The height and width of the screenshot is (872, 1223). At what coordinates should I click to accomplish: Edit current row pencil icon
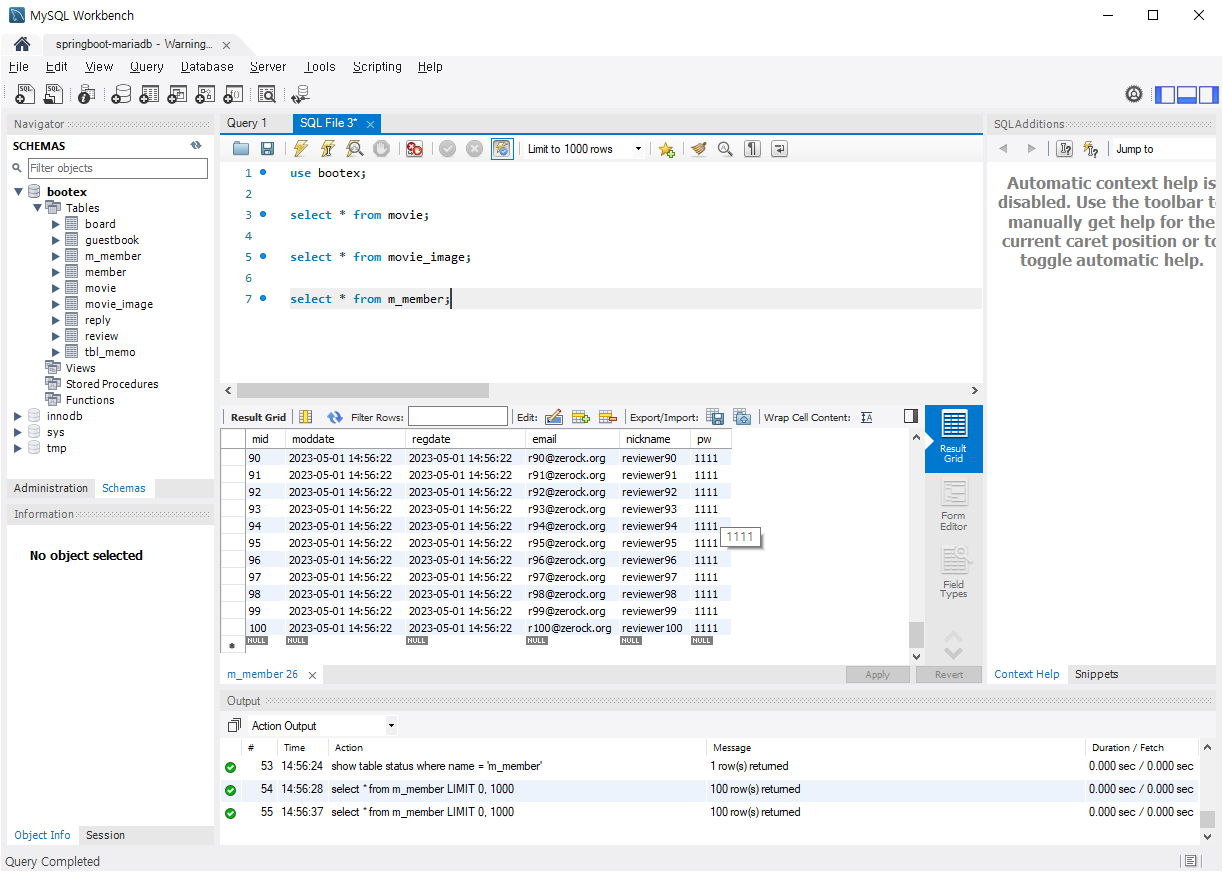click(x=553, y=417)
